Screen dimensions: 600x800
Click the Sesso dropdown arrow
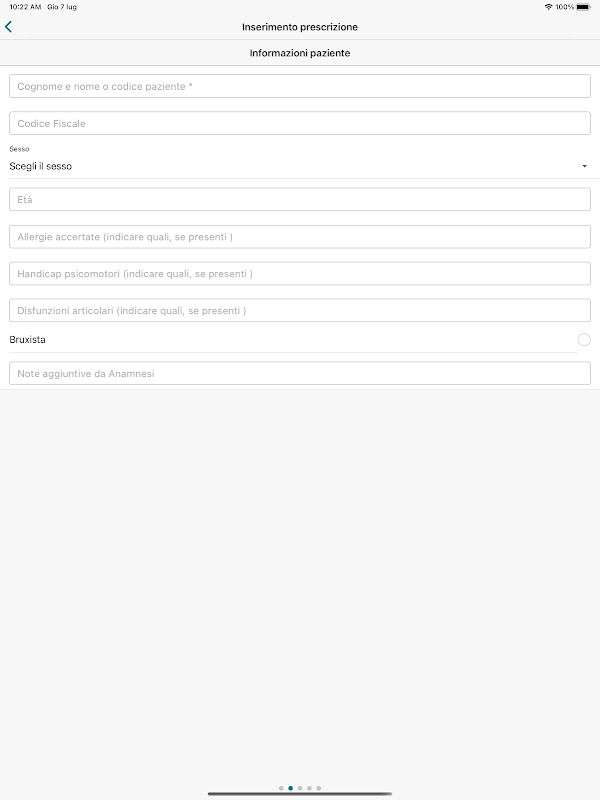[584, 166]
